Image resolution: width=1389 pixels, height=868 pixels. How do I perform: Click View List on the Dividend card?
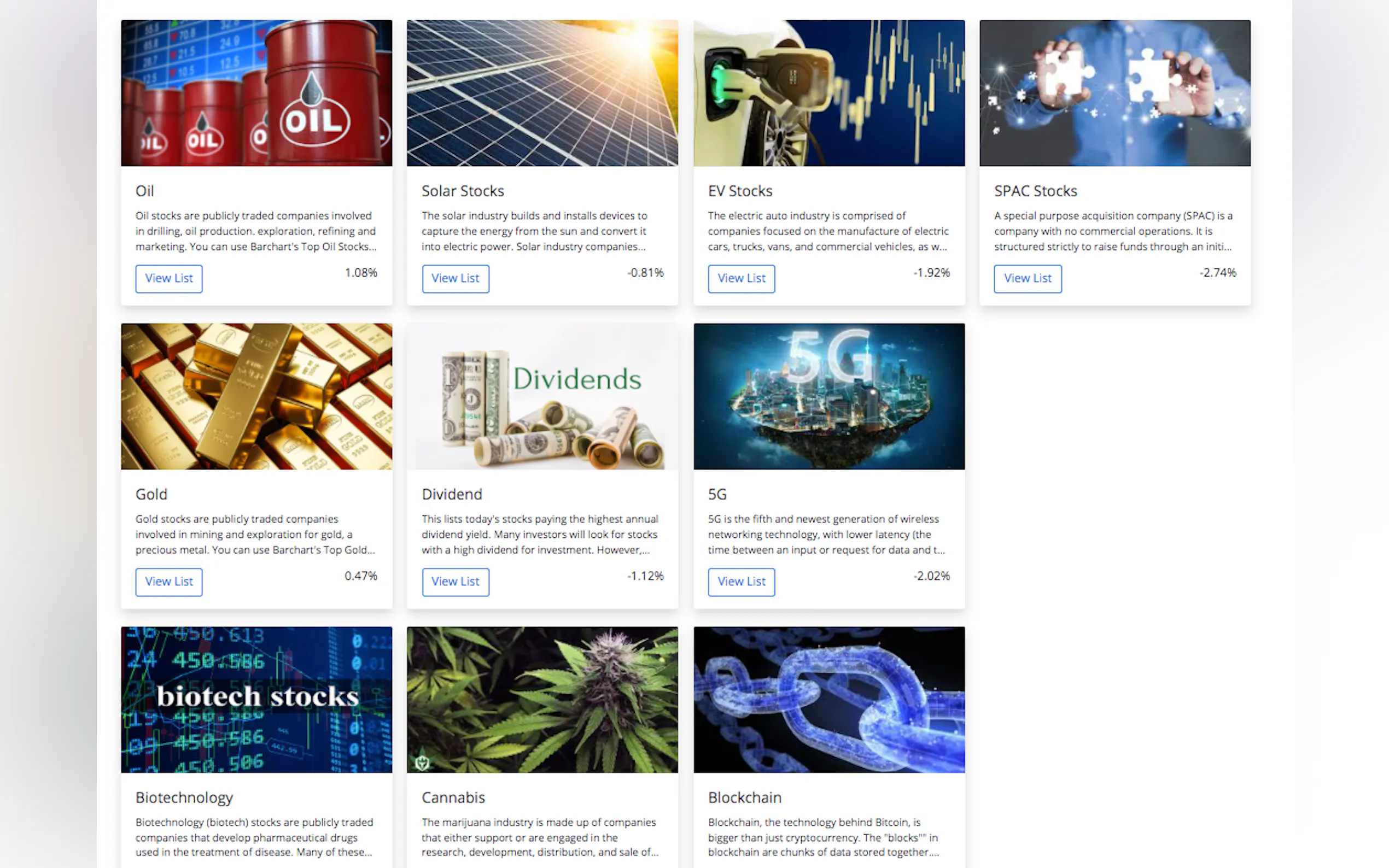coord(456,582)
